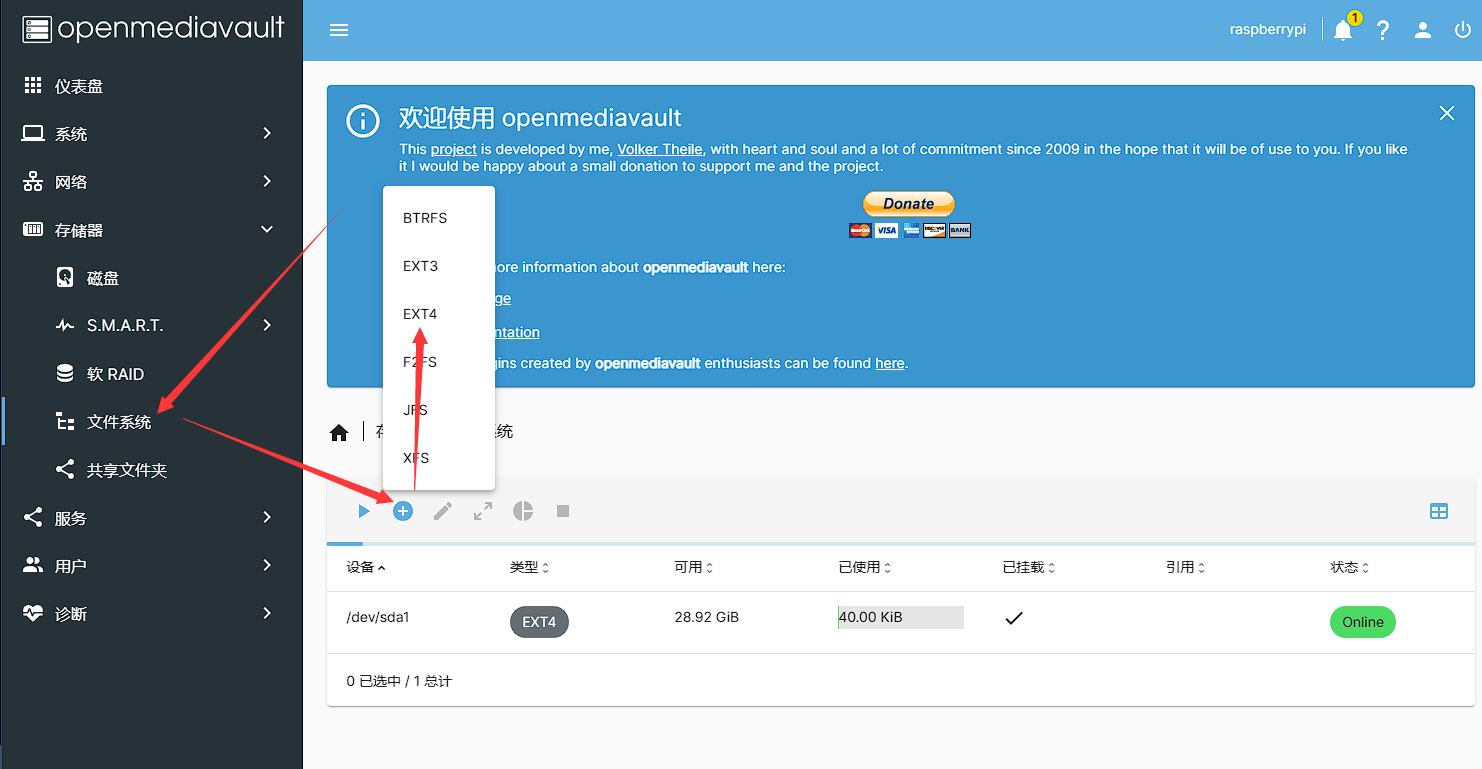Click the mounted checkmark in sda1 row

point(1014,618)
